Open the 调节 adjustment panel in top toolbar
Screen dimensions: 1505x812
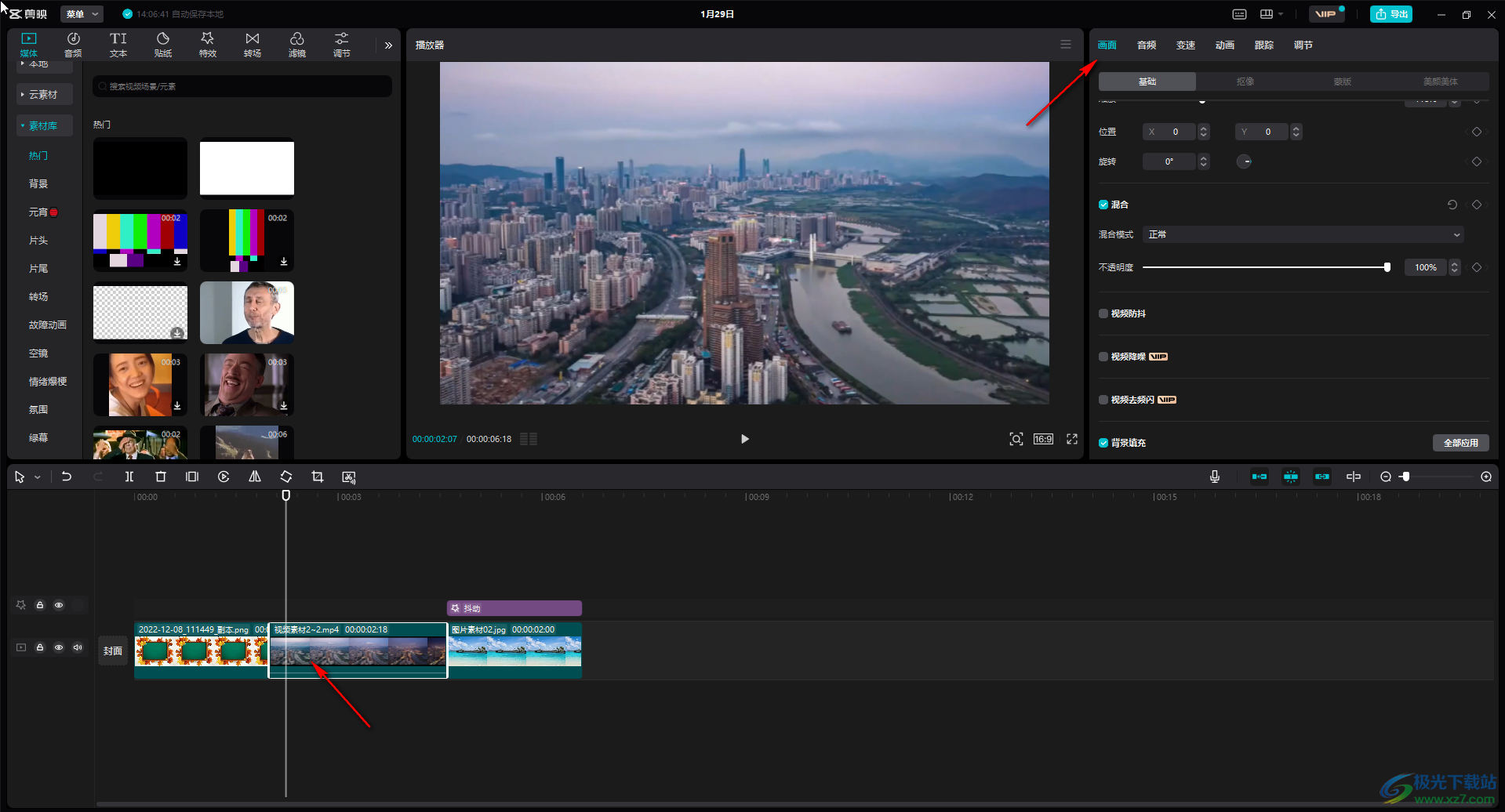(x=342, y=45)
